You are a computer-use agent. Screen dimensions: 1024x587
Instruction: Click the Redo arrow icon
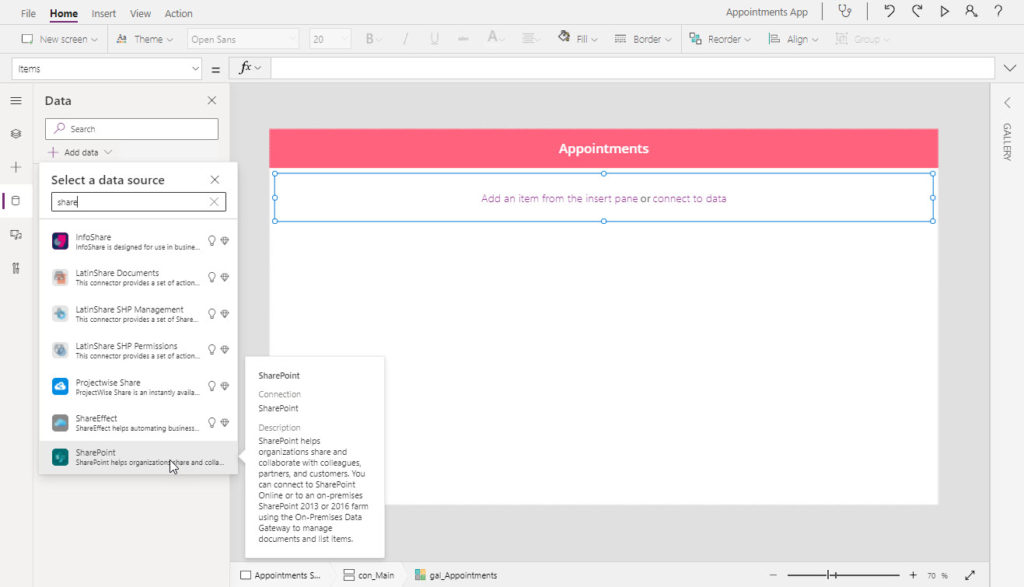pos(917,11)
